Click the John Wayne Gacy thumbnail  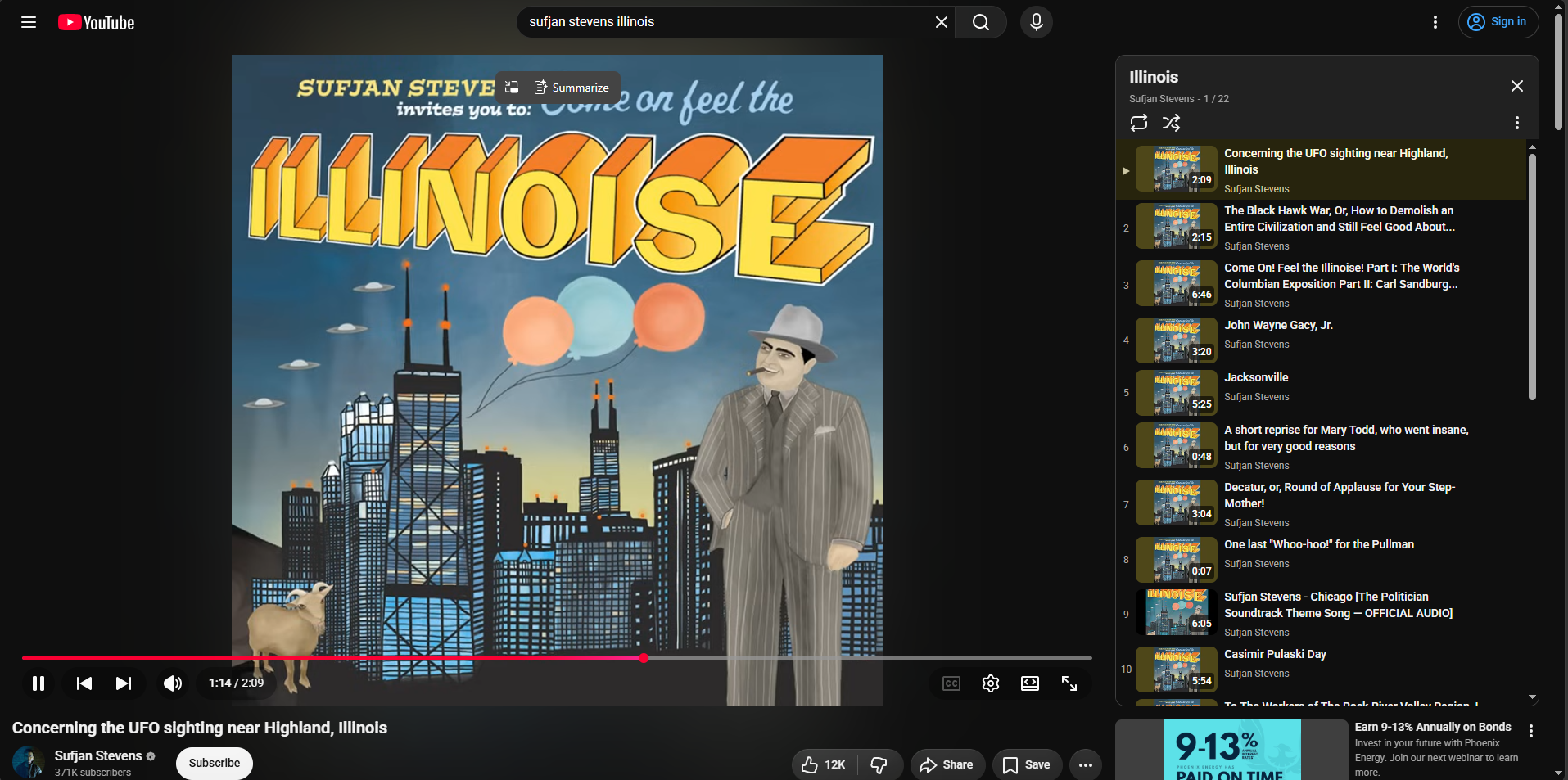(x=1176, y=340)
